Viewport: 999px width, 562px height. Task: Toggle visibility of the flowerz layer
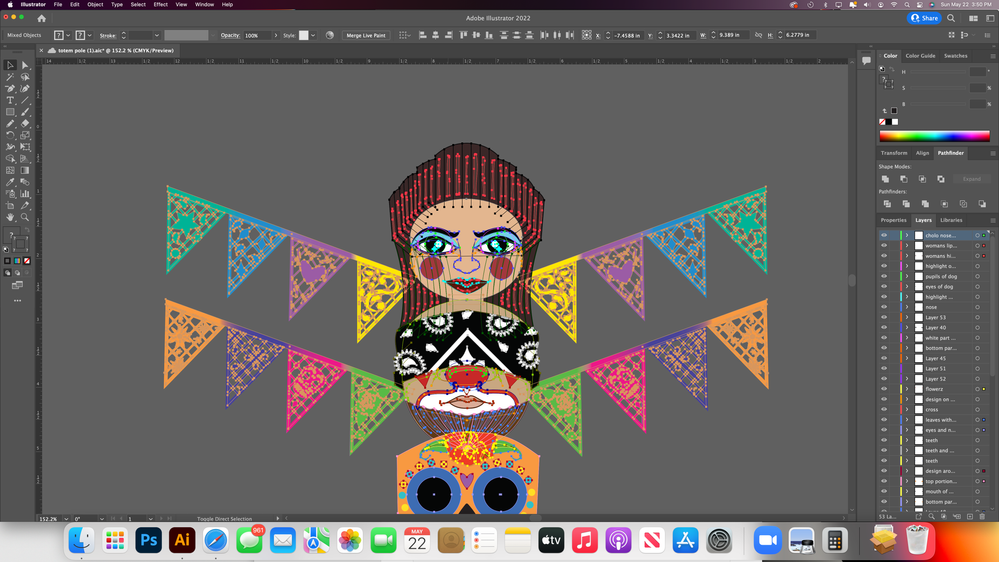point(884,389)
